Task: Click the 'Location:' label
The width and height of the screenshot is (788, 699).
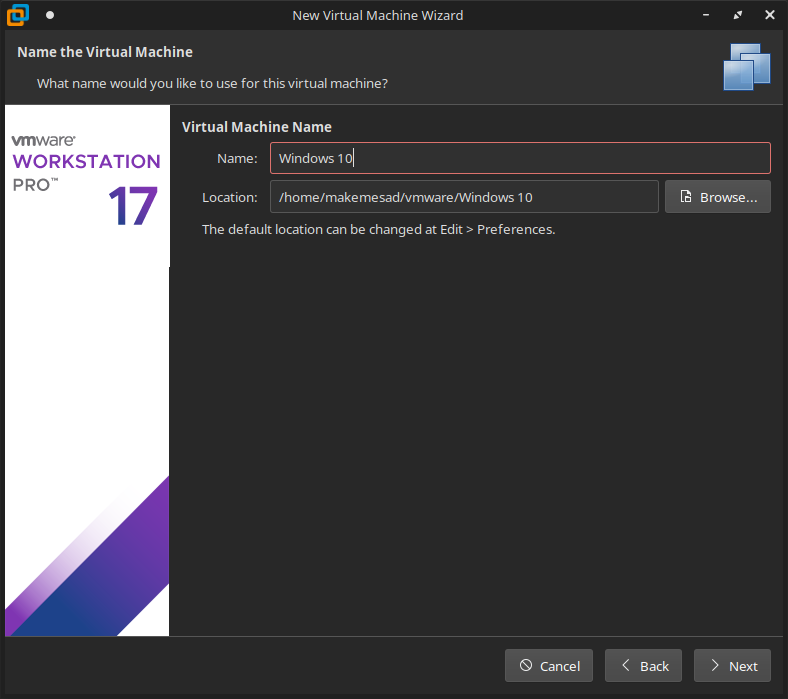Action: (230, 197)
